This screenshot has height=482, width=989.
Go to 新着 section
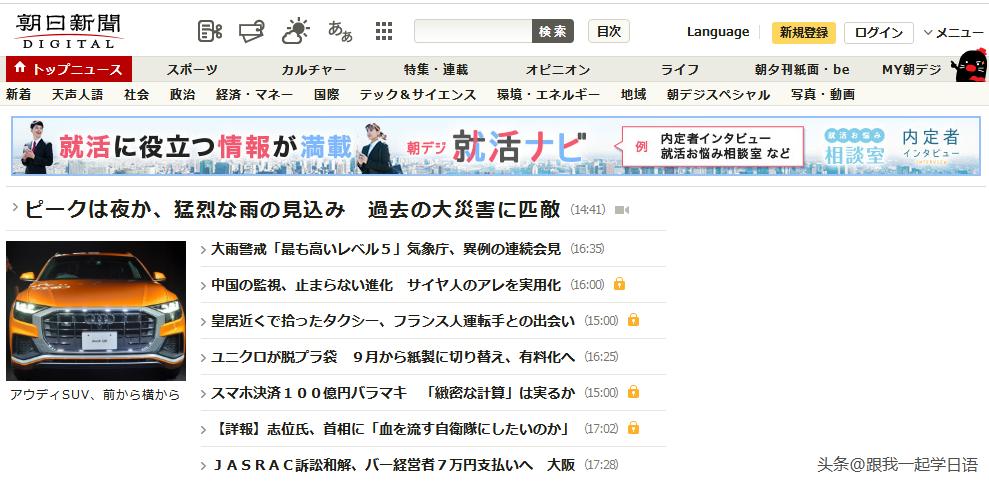(x=18, y=95)
